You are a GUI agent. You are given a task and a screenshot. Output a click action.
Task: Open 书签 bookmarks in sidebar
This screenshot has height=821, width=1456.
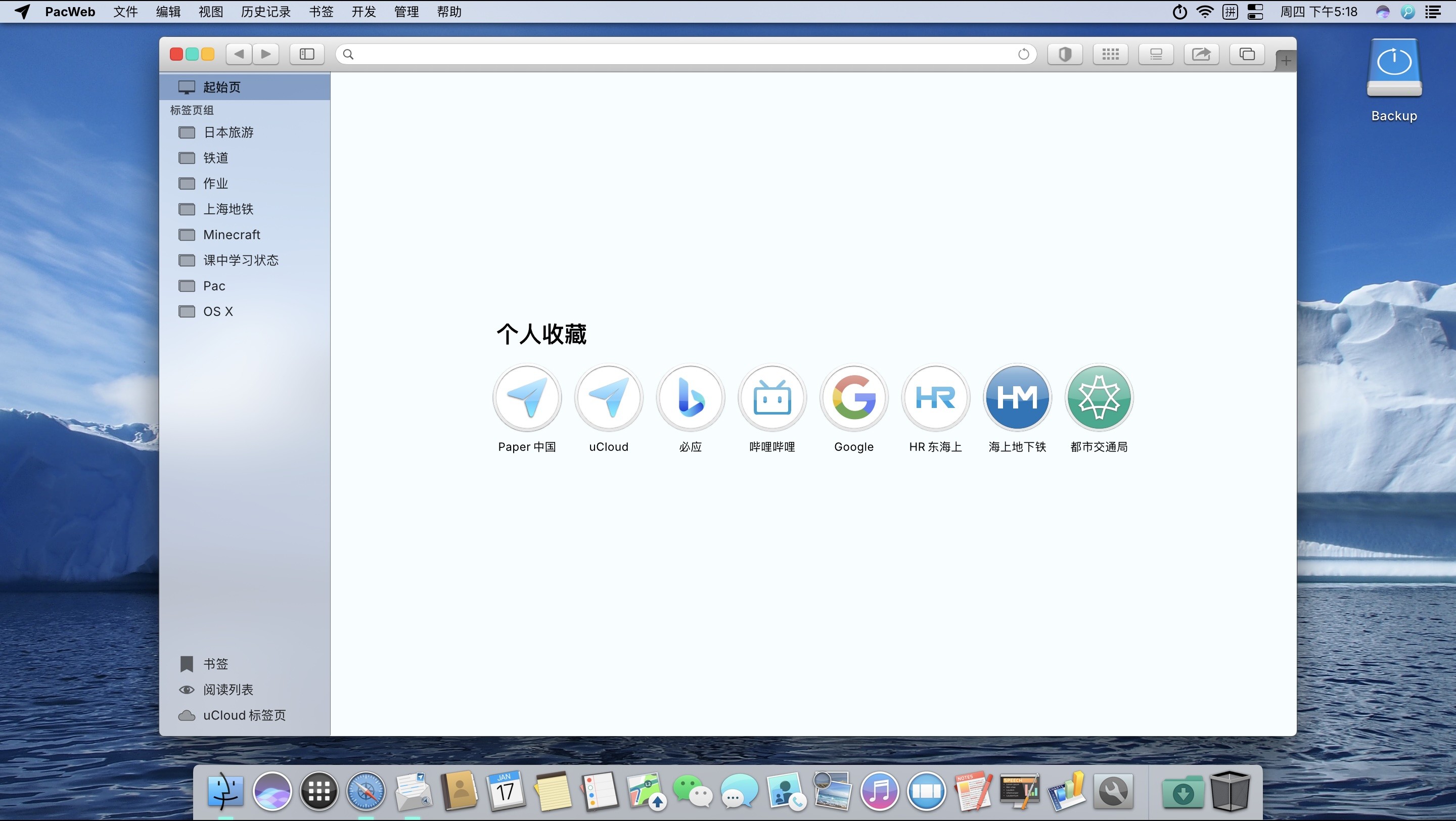pos(245,664)
